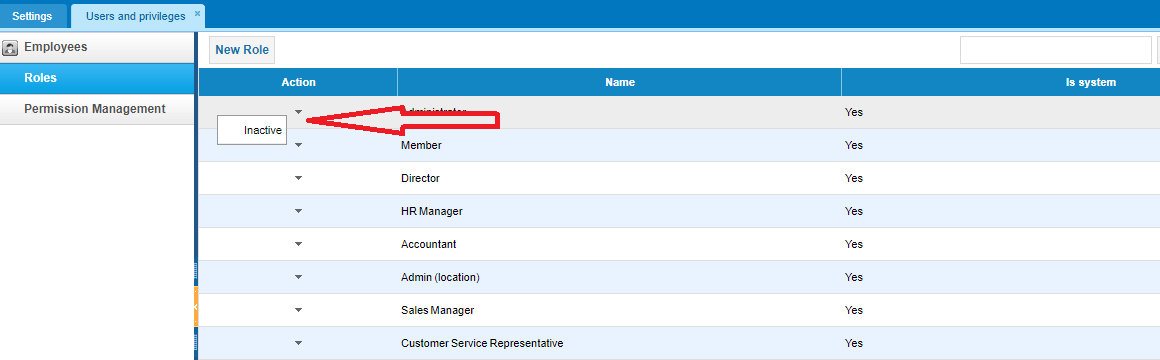Open the Director row action dropdown
Viewport: 1160px width, 360px height.
click(x=298, y=178)
